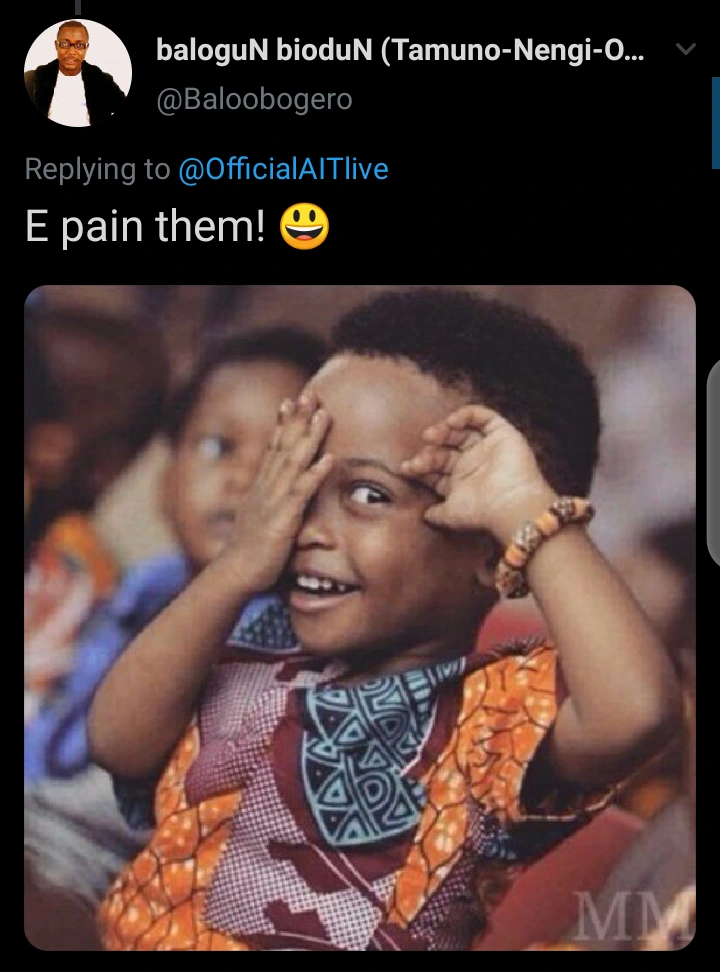The height and width of the screenshot is (972, 720).
Task: Grab the gray side handle on the right edge
Action: (714, 462)
